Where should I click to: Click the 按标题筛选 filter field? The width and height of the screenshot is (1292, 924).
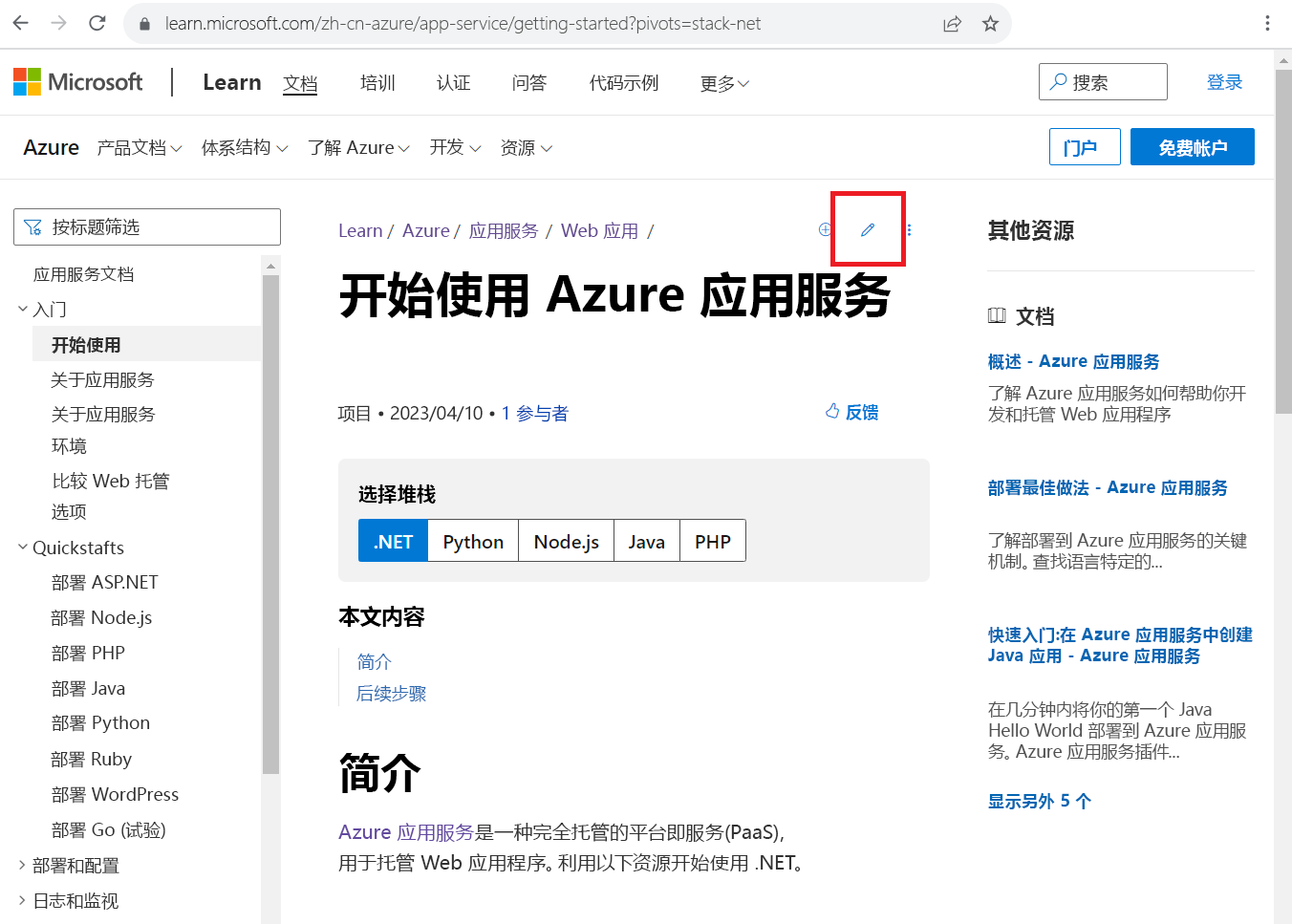(147, 227)
